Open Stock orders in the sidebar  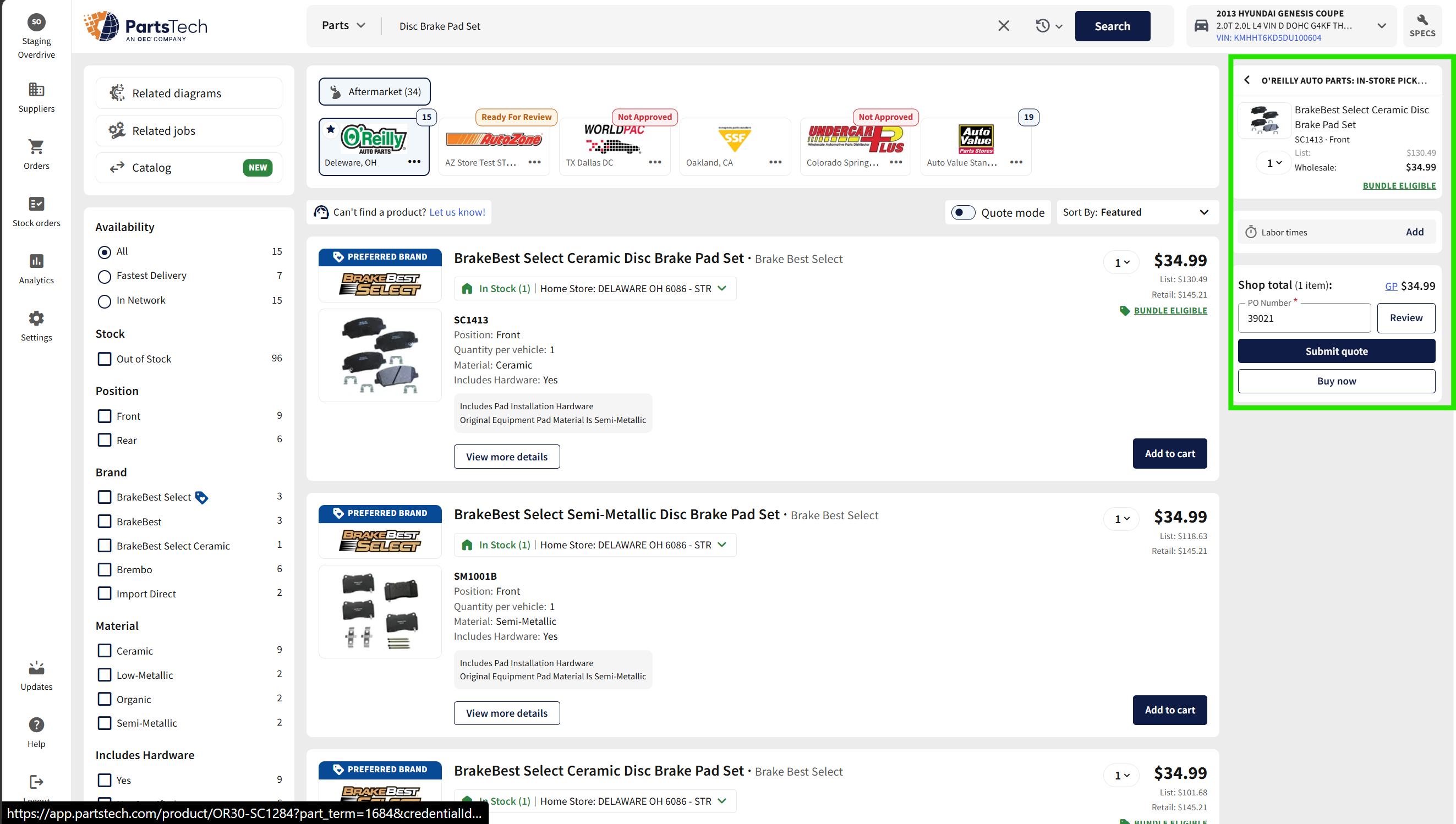[x=36, y=204]
